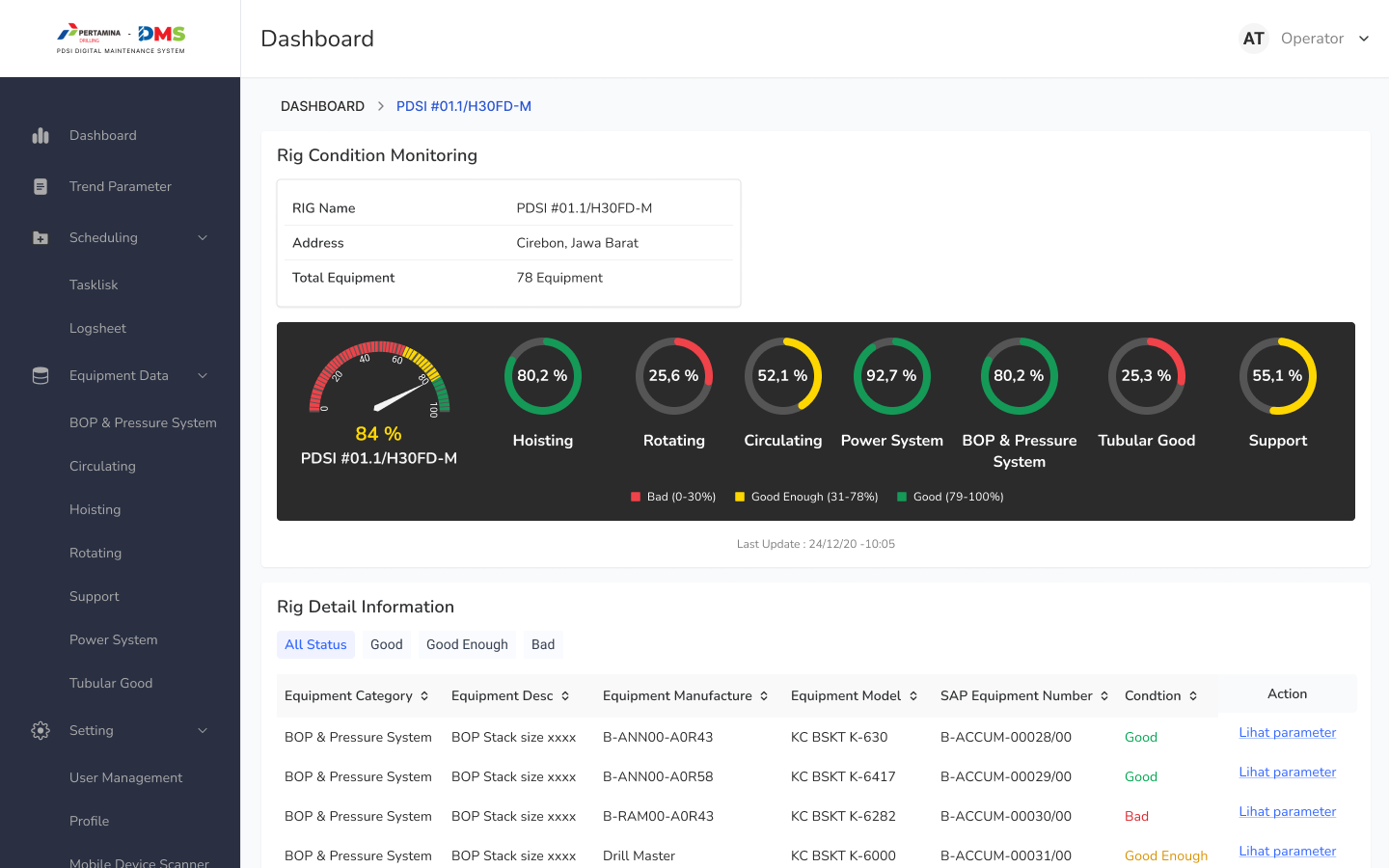Select the Good Enough status filter
Image resolution: width=1389 pixels, height=868 pixels.
pyautogui.click(x=467, y=644)
